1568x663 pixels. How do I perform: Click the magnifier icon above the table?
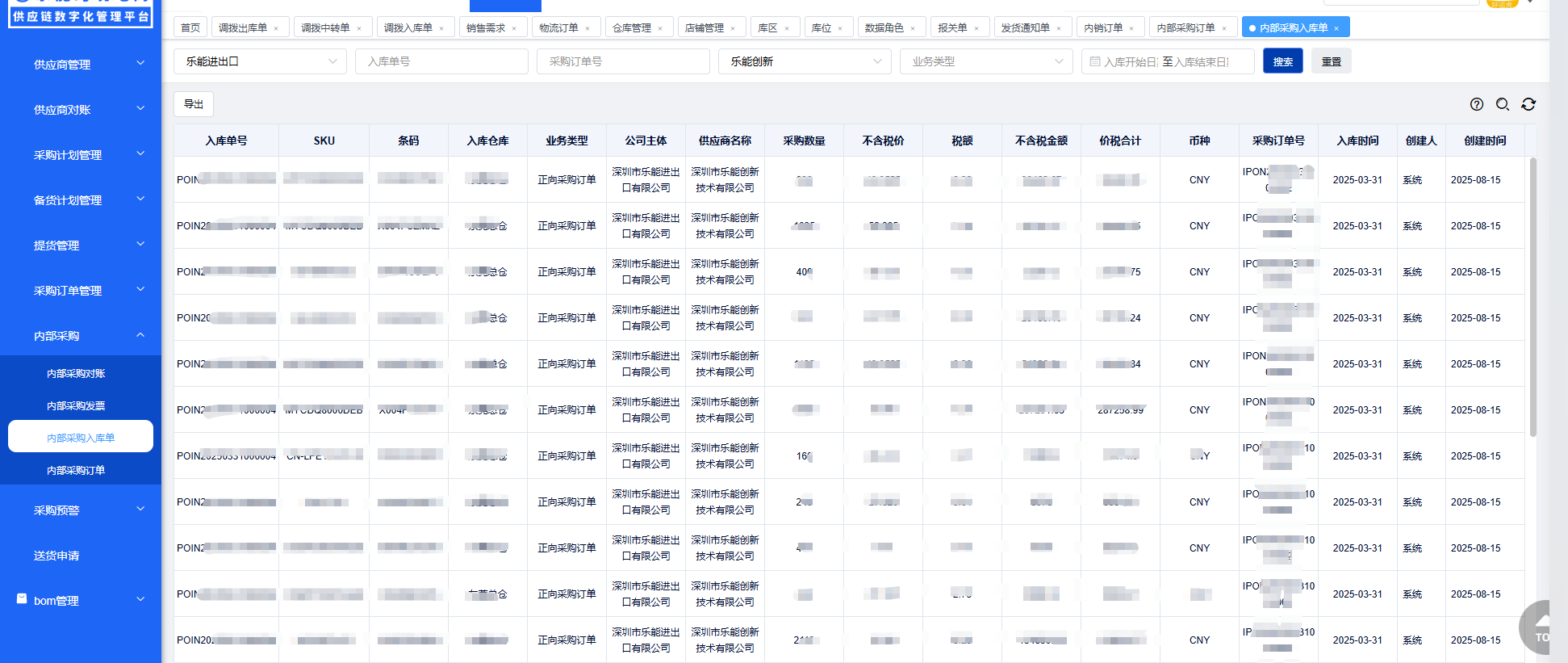pyautogui.click(x=1502, y=104)
